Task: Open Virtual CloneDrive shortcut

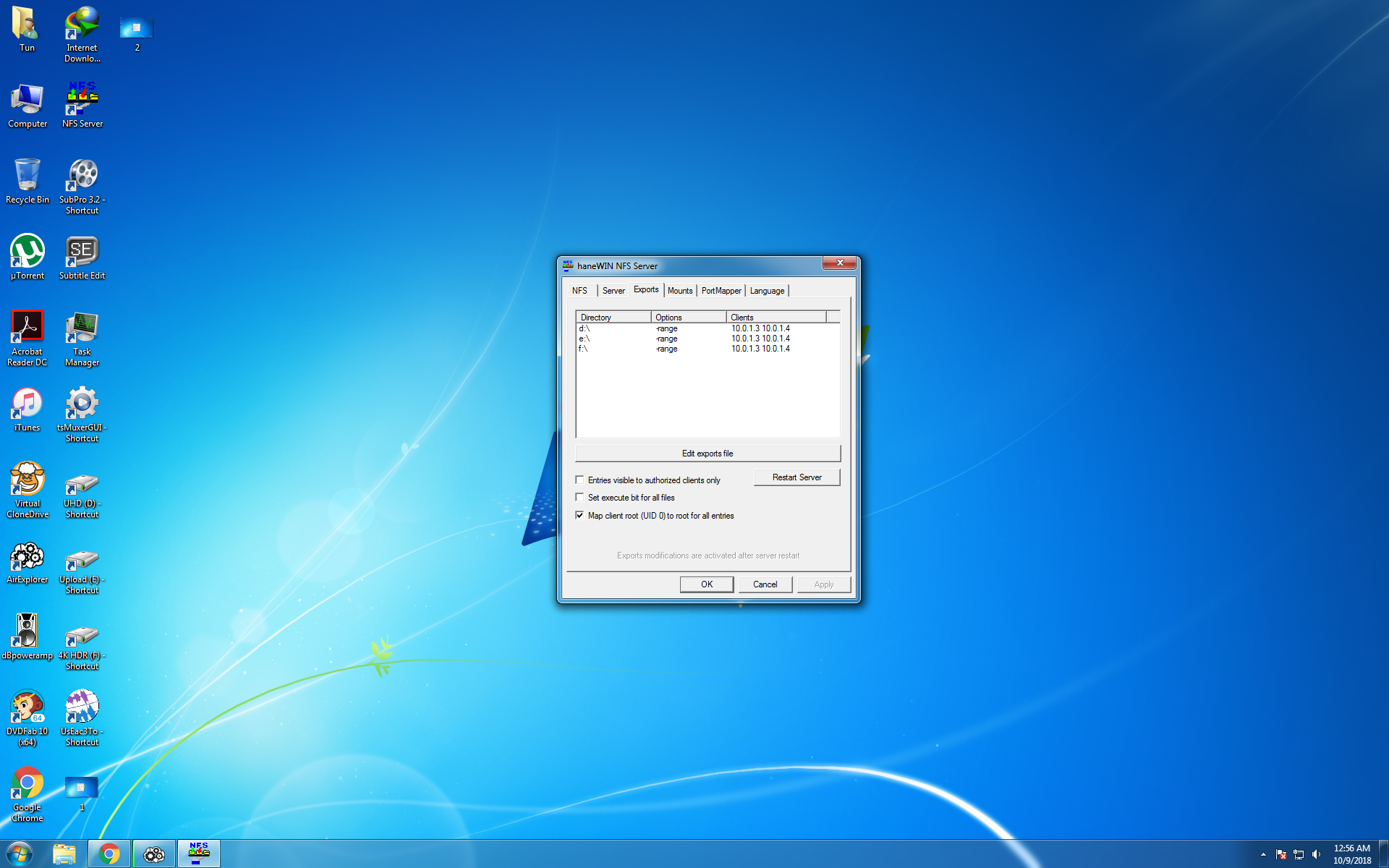Action: [27, 490]
